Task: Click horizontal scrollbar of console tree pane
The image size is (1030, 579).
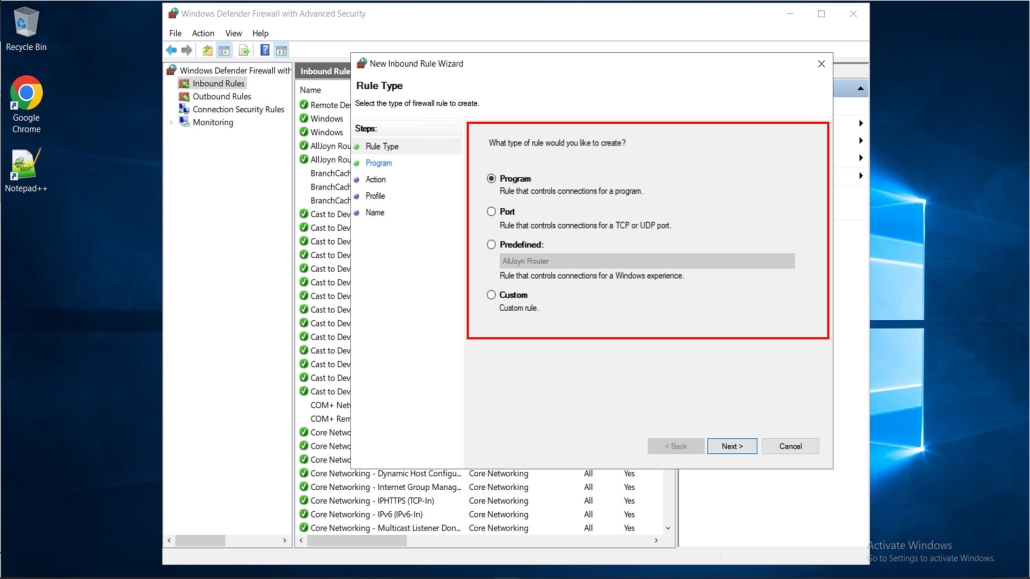Action: (x=200, y=540)
